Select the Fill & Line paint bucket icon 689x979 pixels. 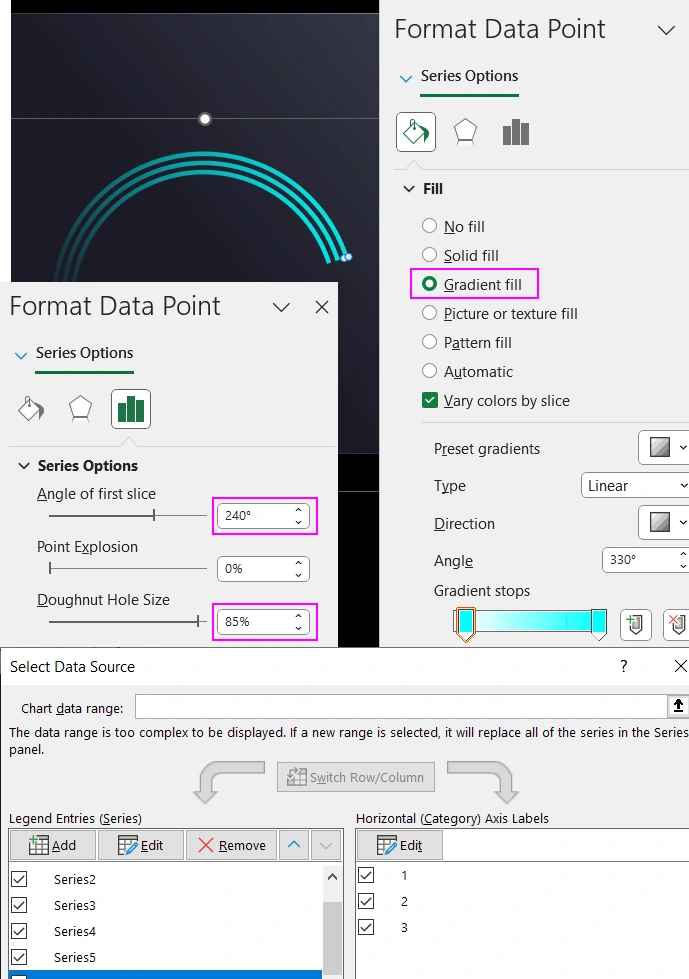[x=415, y=131]
